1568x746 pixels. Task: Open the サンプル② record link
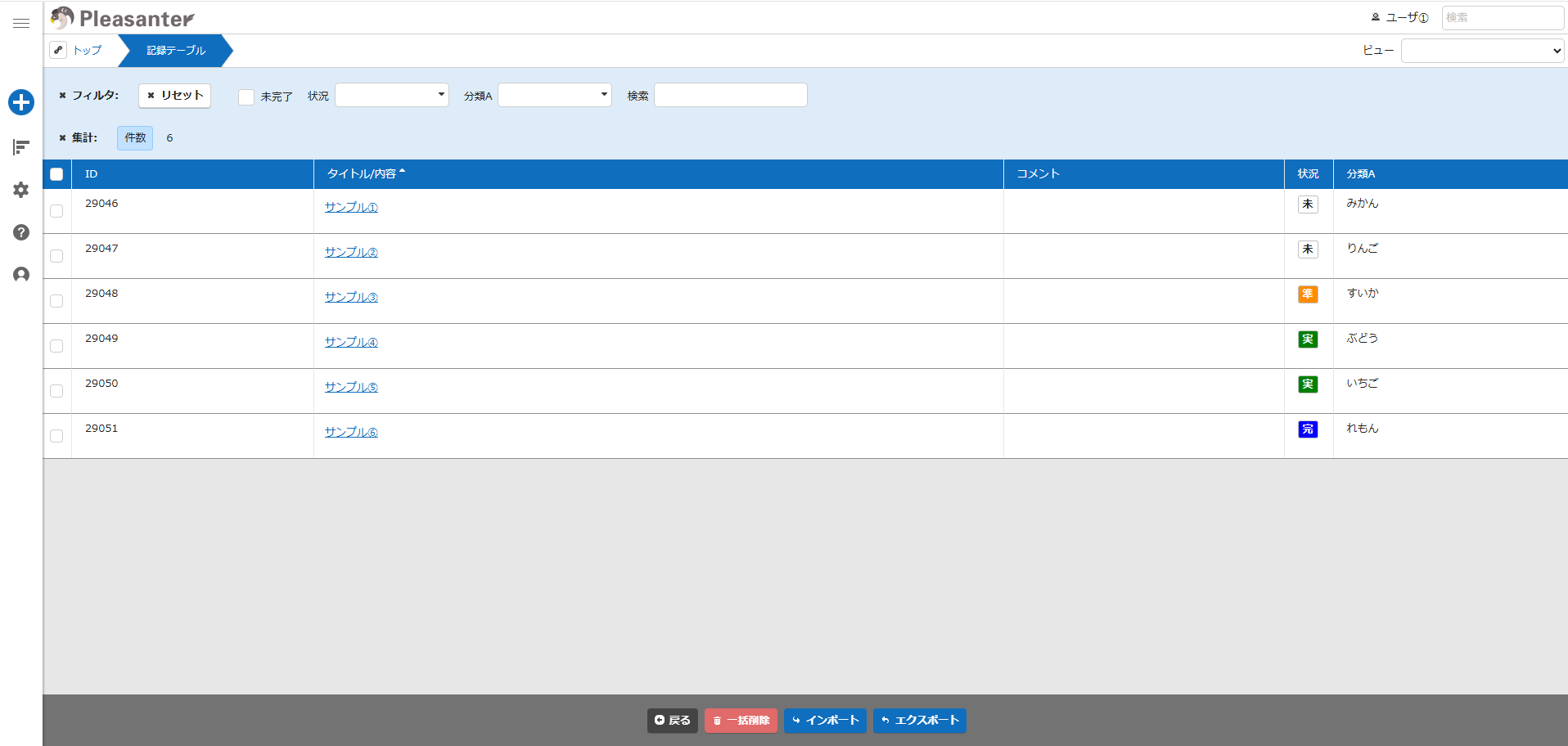pyautogui.click(x=351, y=252)
